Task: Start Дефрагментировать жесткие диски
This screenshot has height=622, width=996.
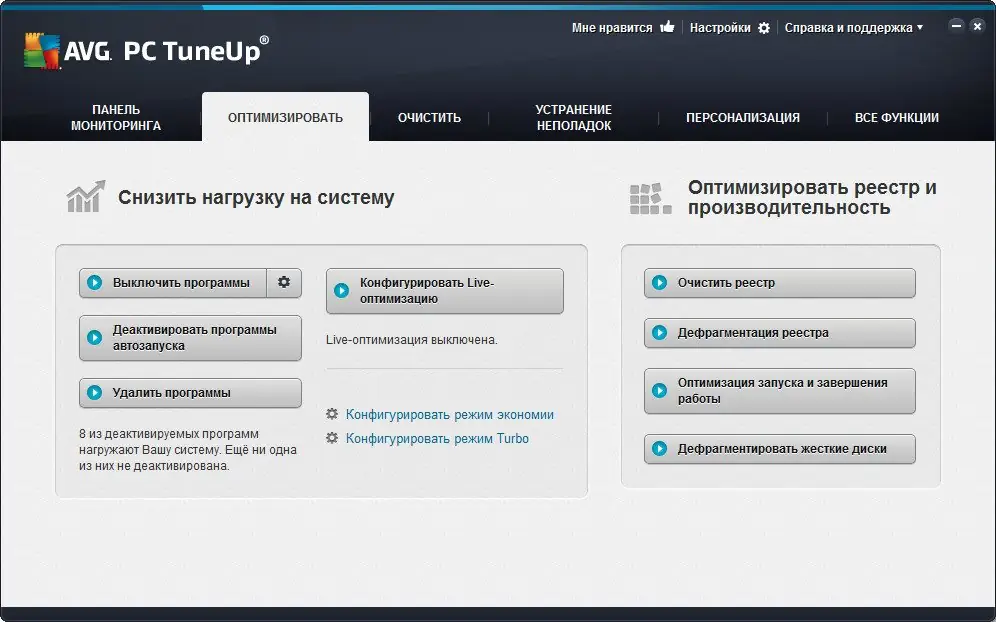Action: coord(779,449)
